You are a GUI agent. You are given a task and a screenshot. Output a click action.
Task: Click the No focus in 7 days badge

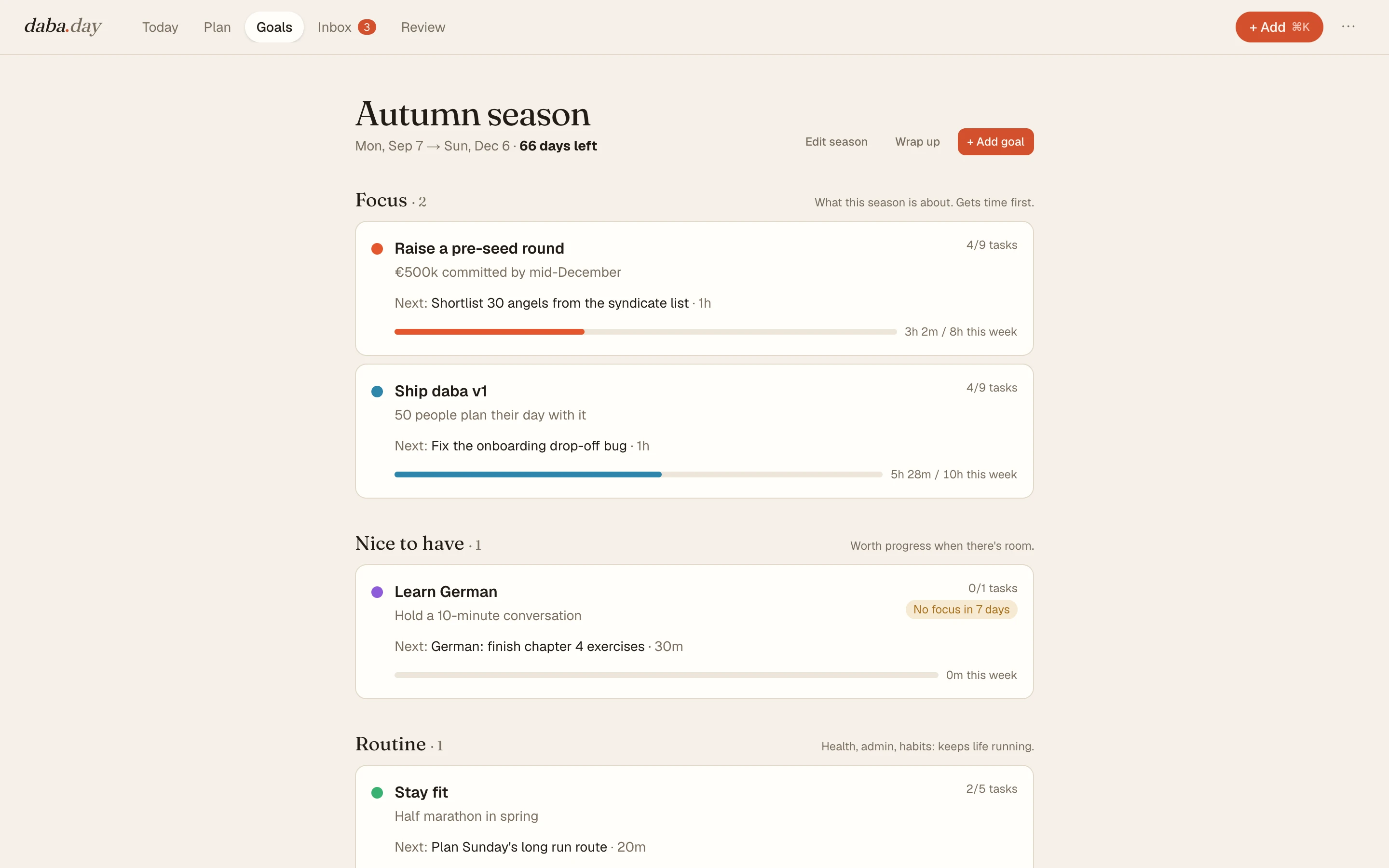961,610
